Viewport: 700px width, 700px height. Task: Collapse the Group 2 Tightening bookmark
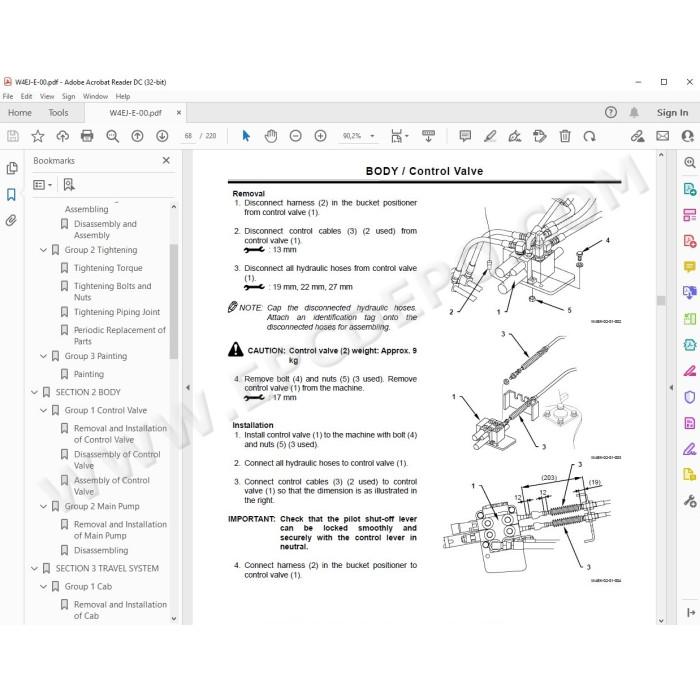click(x=43, y=250)
